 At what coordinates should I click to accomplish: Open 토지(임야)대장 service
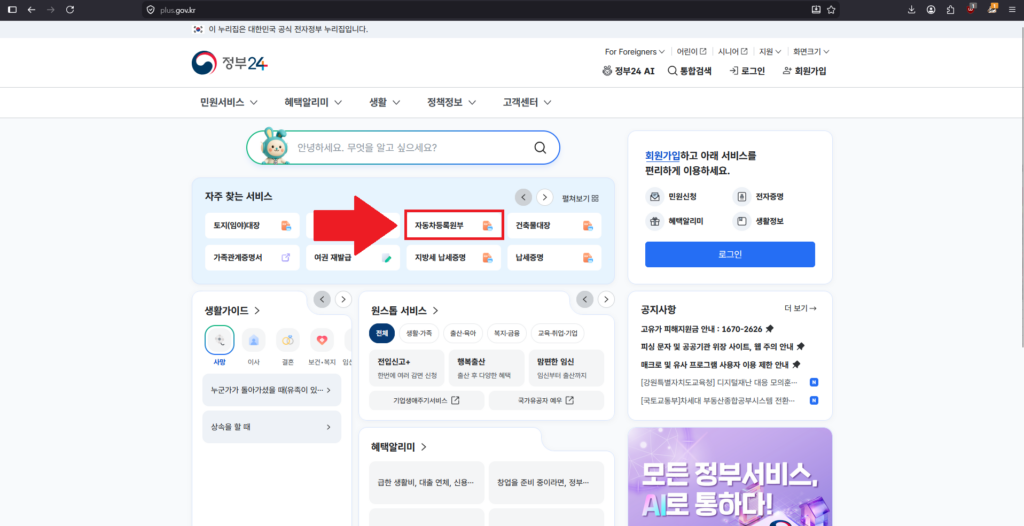(x=252, y=225)
